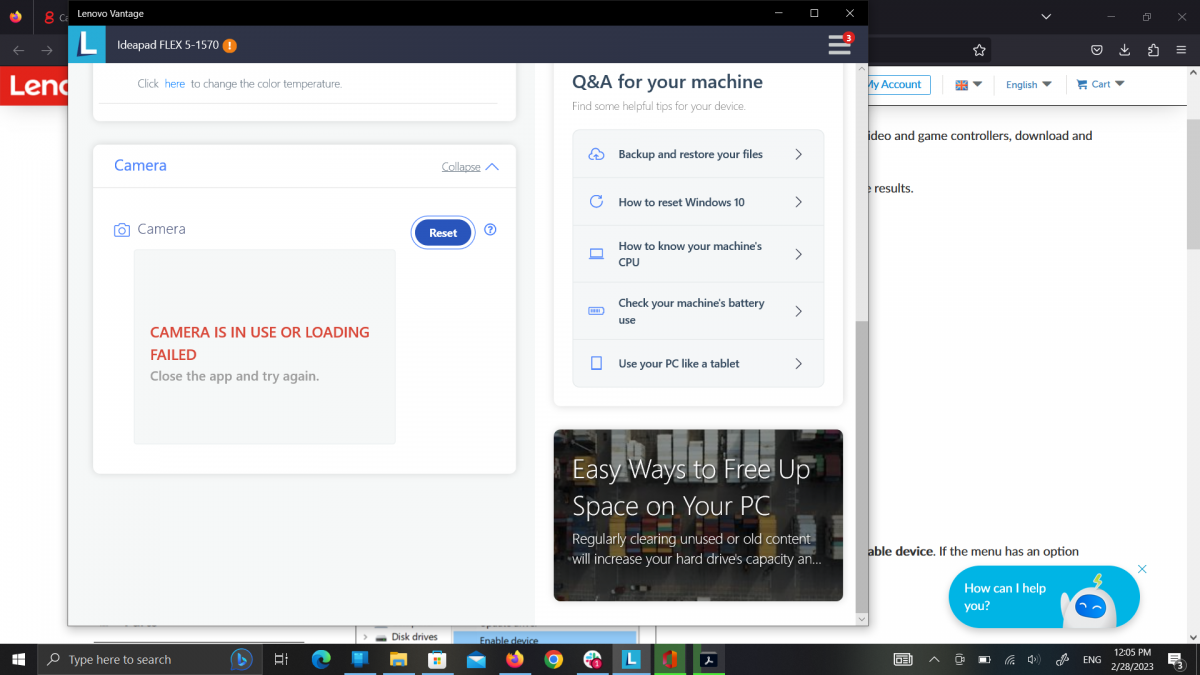Open the volume control in system tray
This screenshot has width=1200, height=675.
point(1033,659)
